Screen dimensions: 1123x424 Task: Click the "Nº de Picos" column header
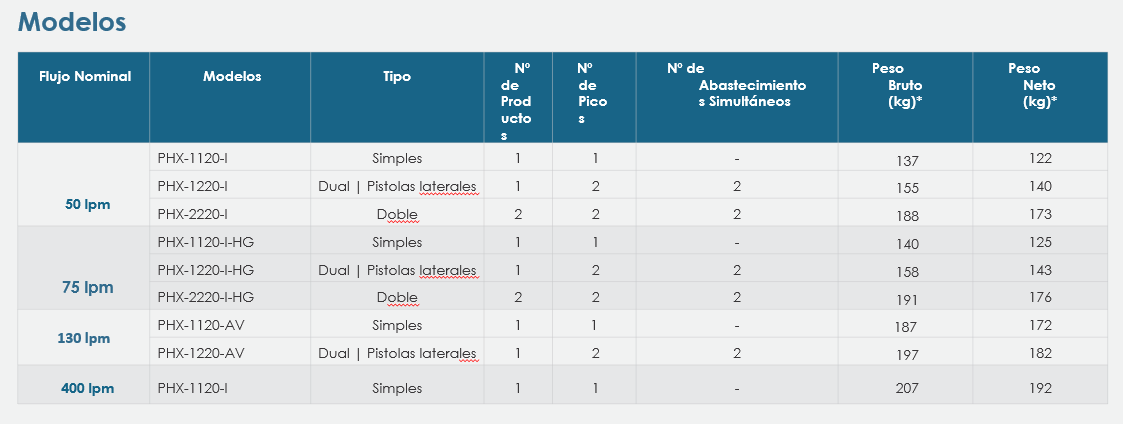(592, 93)
